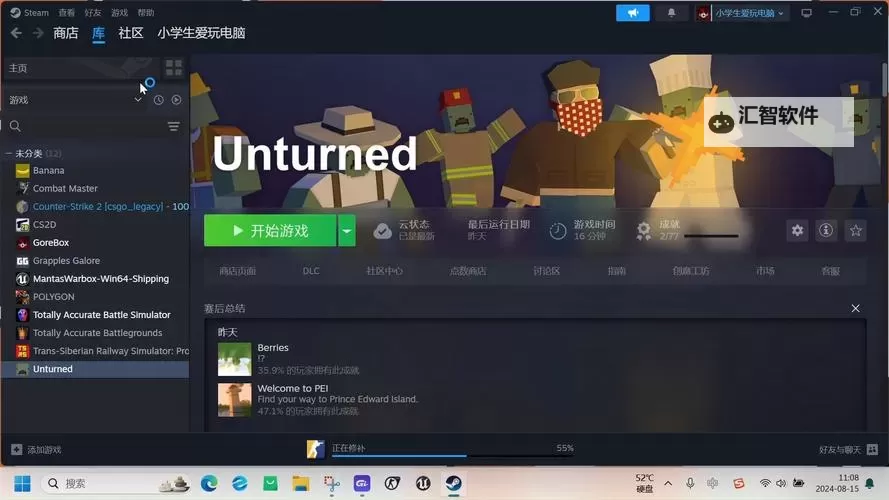Viewport: 889px width, 500px height.
Task: Click the 主页 library home button
Action: click(x=81, y=68)
